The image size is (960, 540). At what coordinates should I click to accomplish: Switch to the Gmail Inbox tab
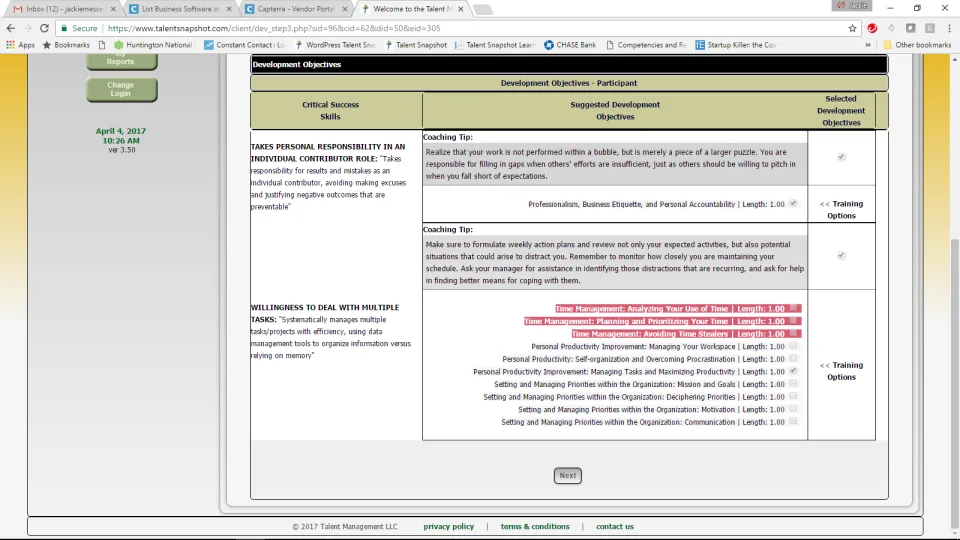pos(64,9)
